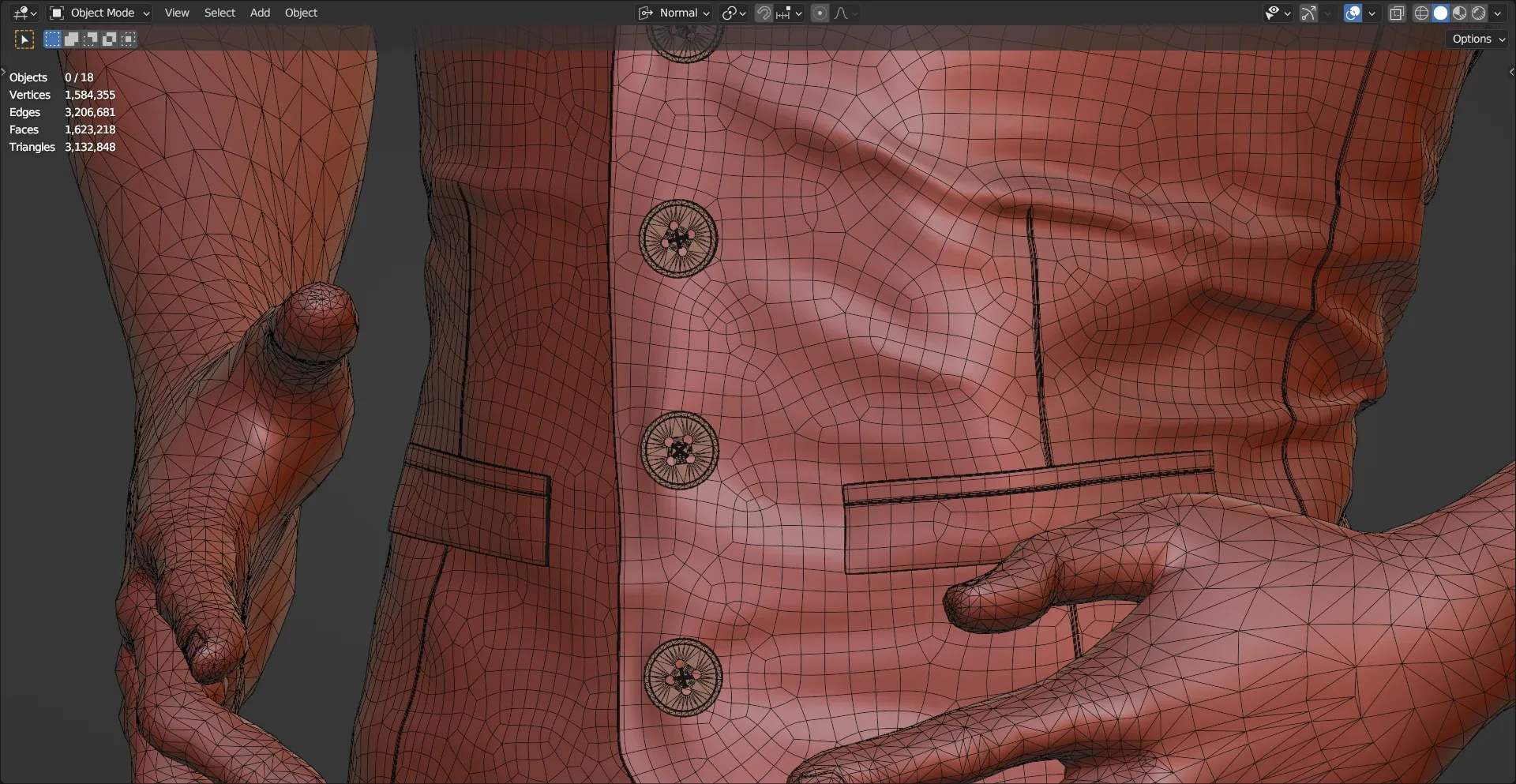The width and height of the screenshot is (1516, 784).
Task: Toggle viewport overlays
Action: coord(1353,13)
